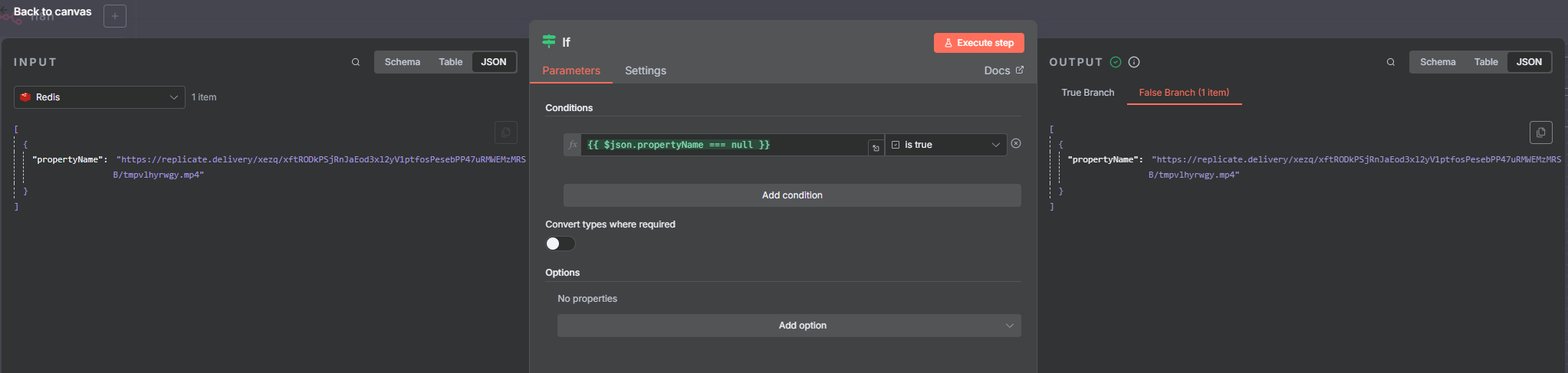Execute the If step
The height and width of the screenshot is (373, 1568).
point(979,43)
